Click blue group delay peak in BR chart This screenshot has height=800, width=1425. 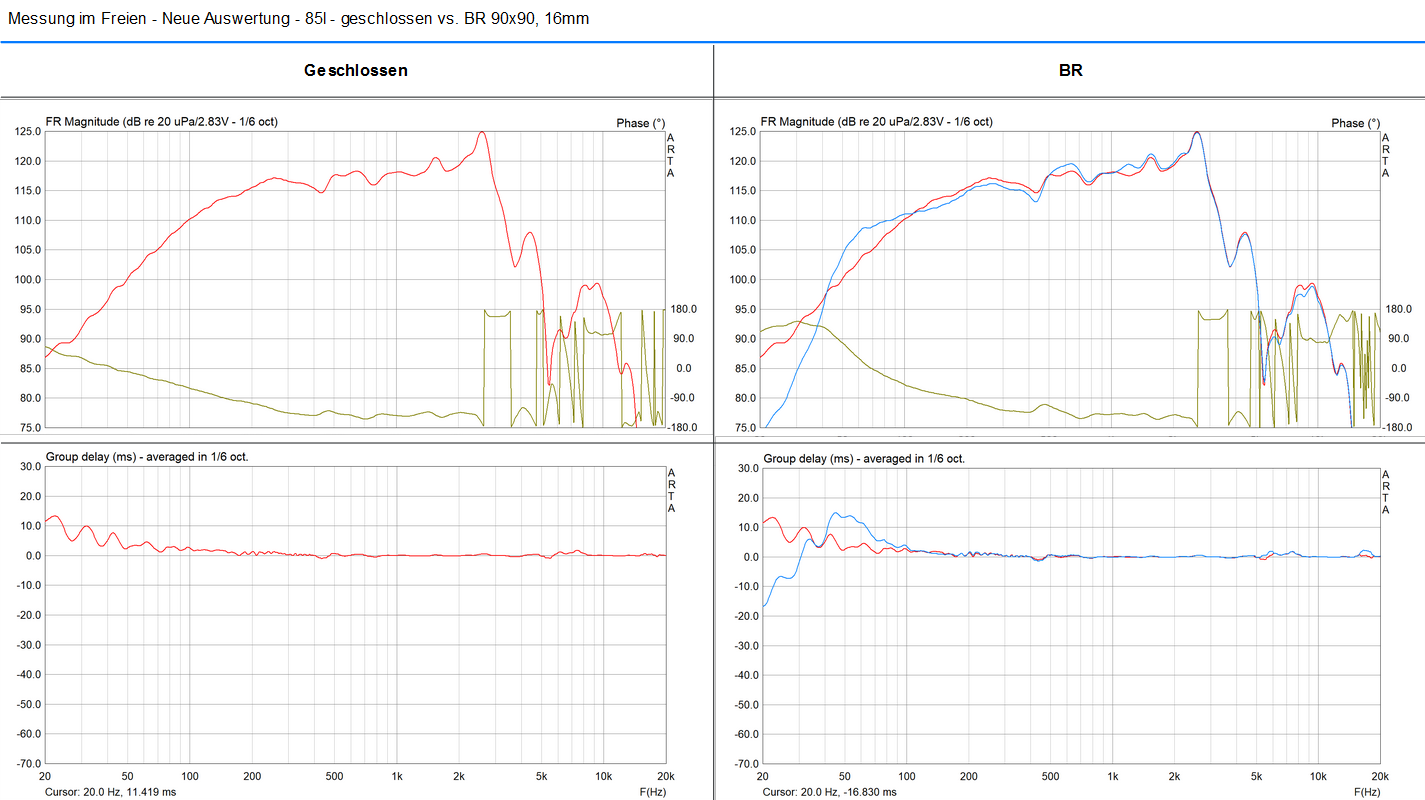tap(837, 513)
